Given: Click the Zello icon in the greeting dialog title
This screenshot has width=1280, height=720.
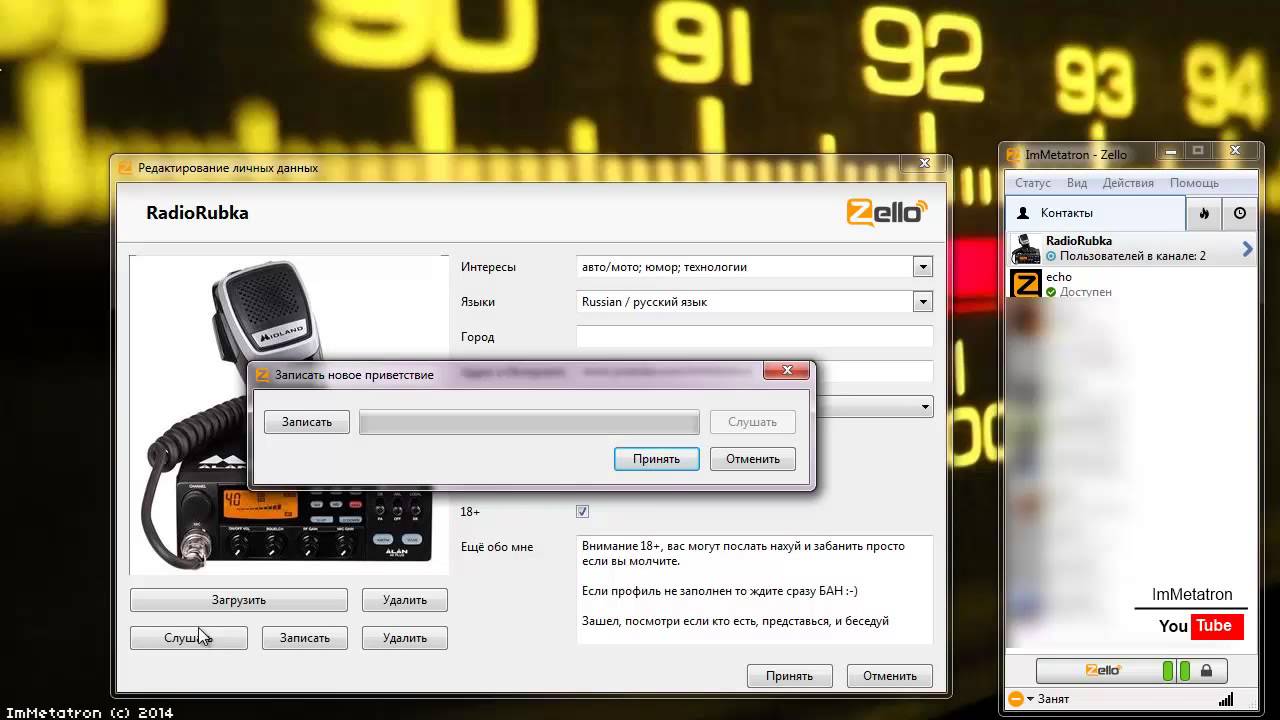Looking at the screenshot, I should pyautogui.click(x=263, y=375).
